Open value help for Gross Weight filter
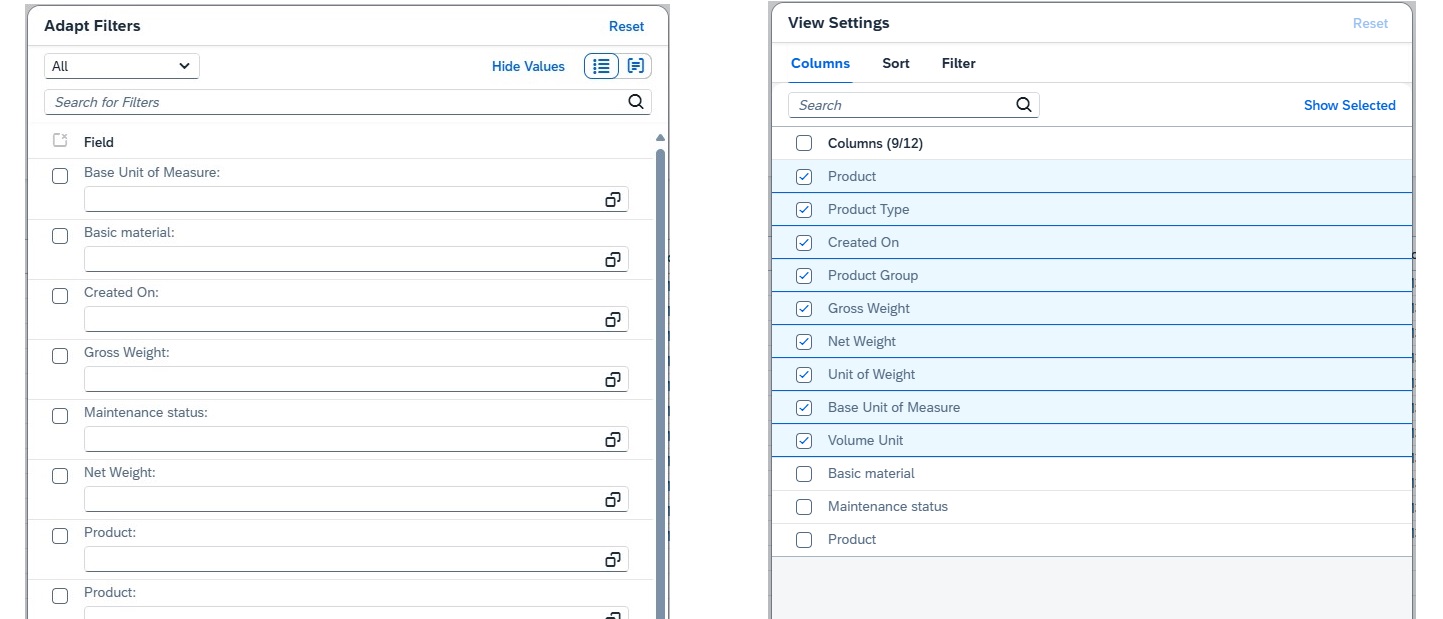Image resolution: width=1443 pixels, height=619 pixels. 613,379
